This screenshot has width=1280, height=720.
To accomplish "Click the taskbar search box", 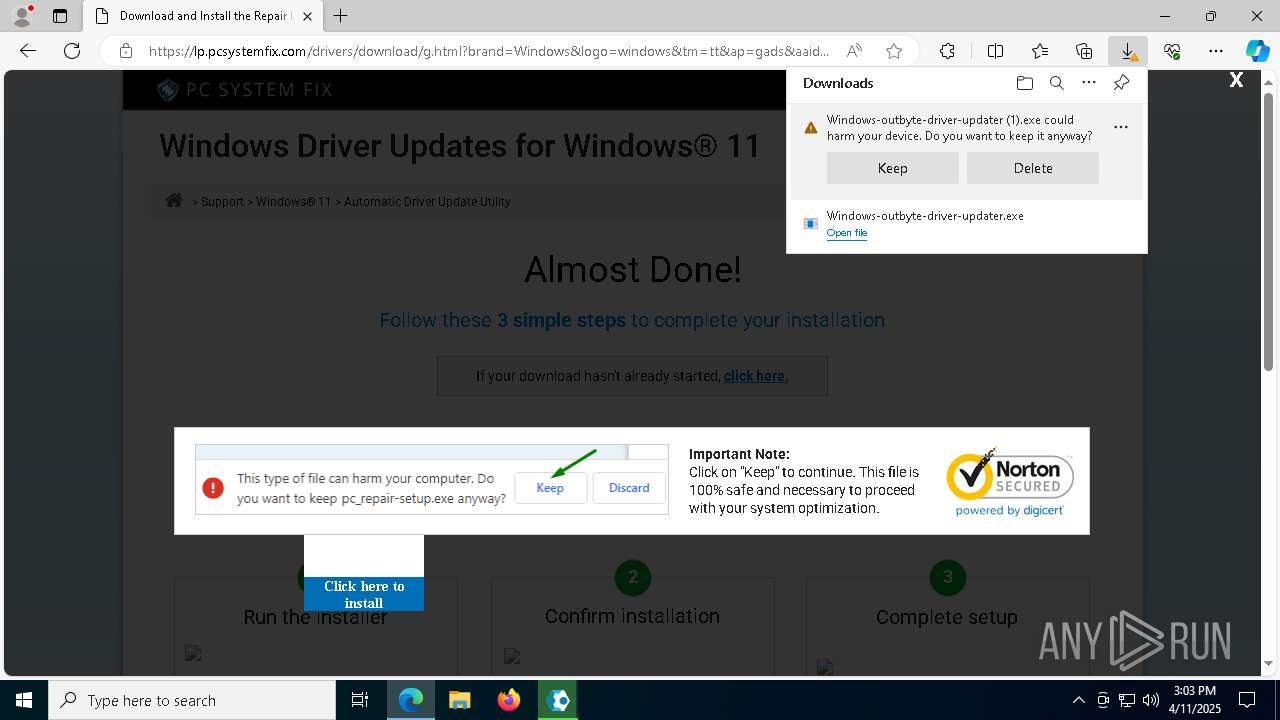I will 192,700.
